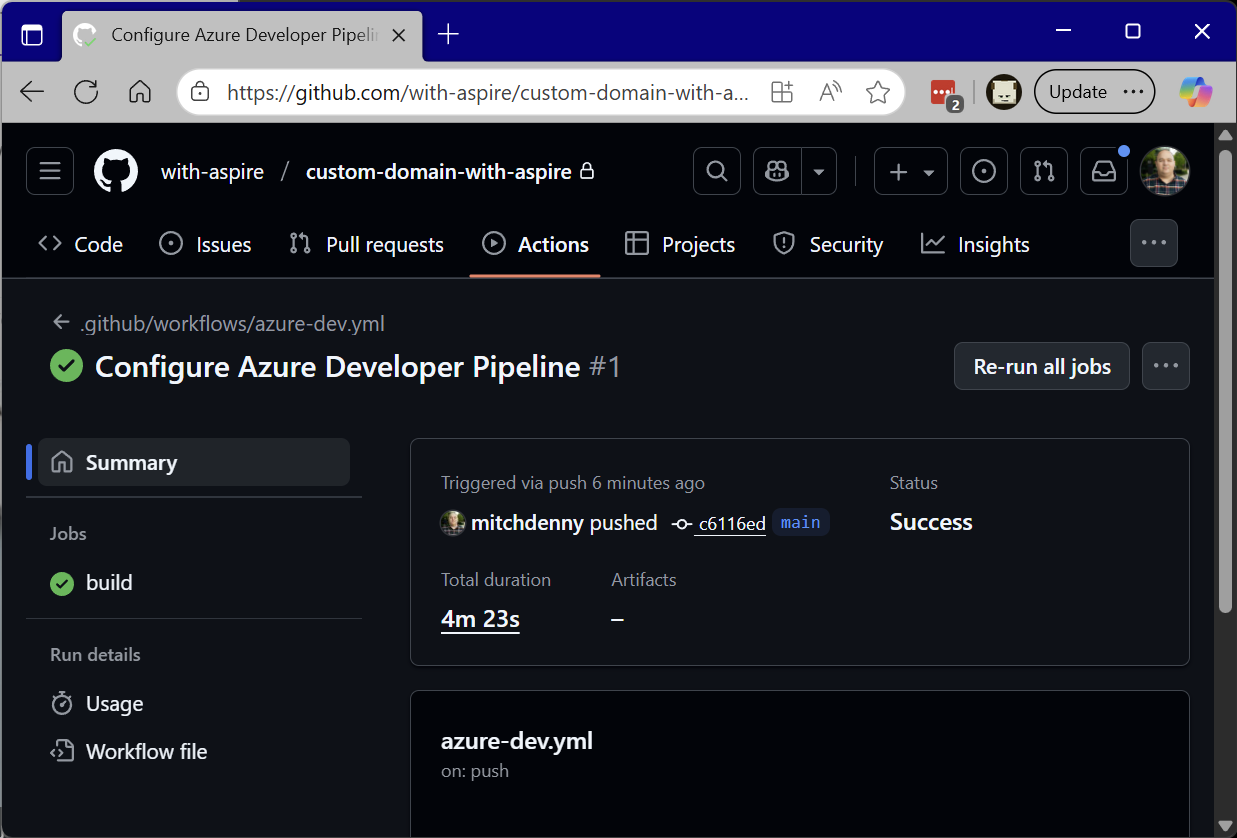1237x838 pixels.
Task: Refresh the page
Action: [86, 92]
